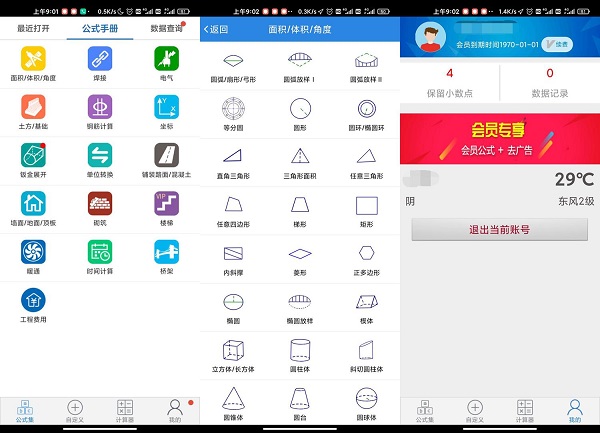Switch to the 公式手册 handbook tab
Viewport: 600px width, 433px height.
pos(100,28)
